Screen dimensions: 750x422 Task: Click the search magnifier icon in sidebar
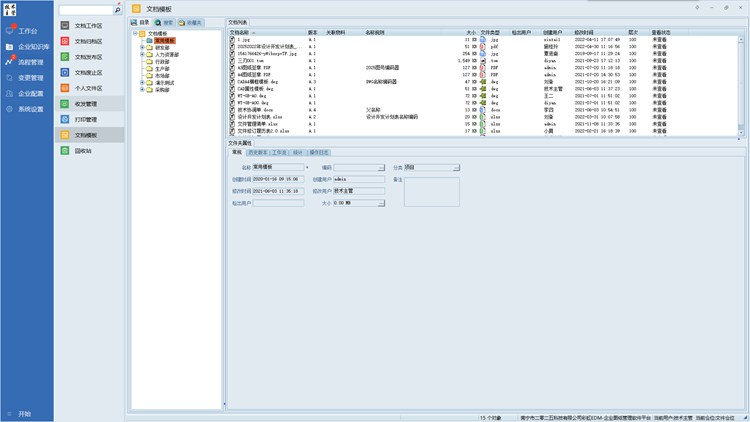(x=117, y=10)
